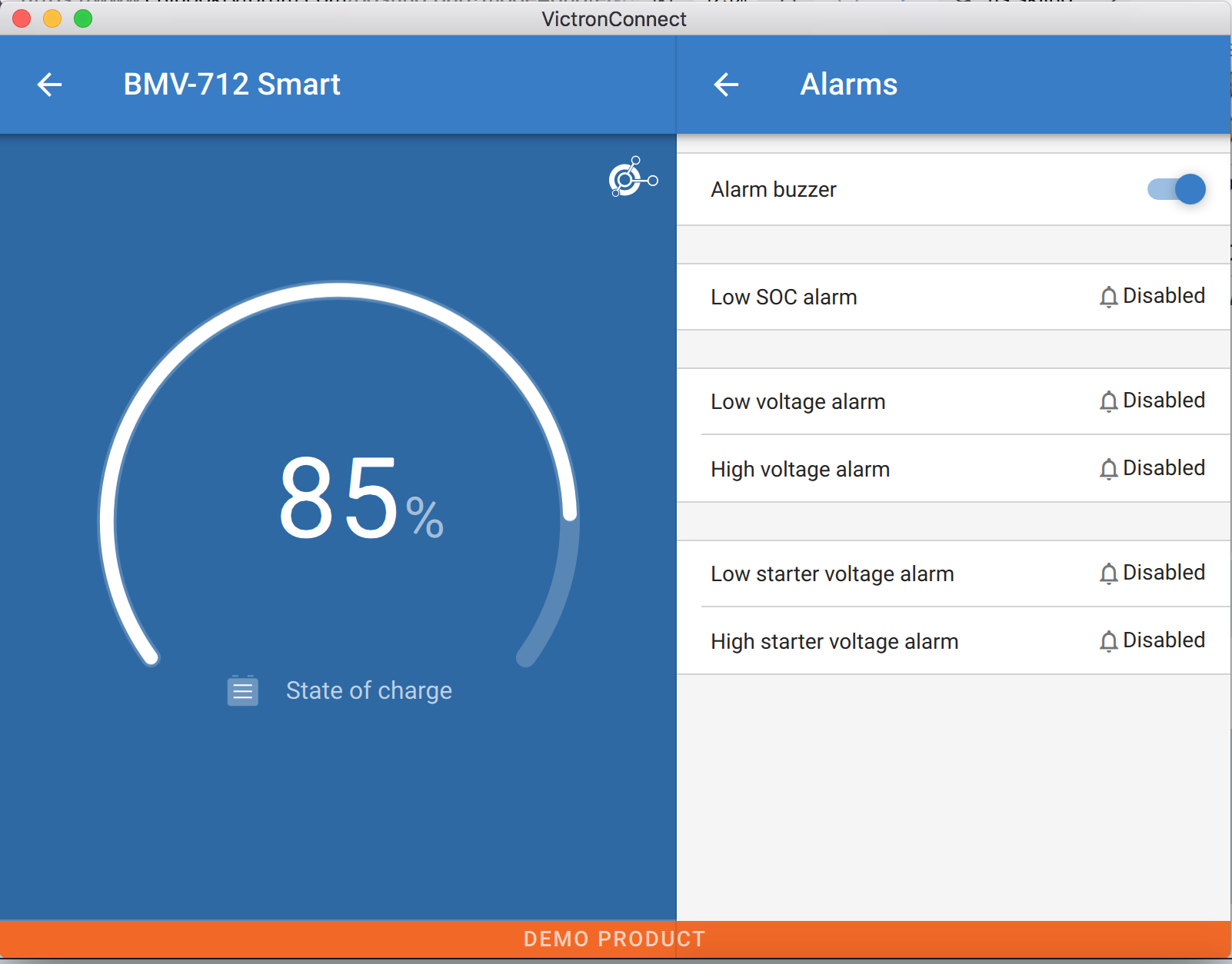This screenshot has width=1232, height=964.
Task: Open the Victron network icon on the dashboard
Action: coord(633,177)
